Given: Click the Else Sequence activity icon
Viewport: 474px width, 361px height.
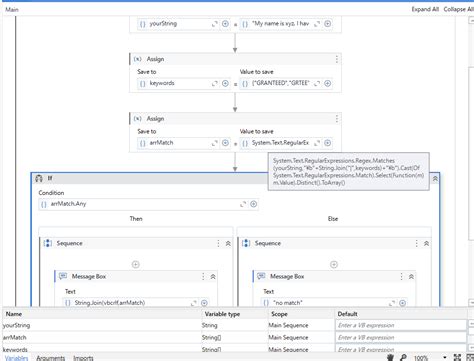Looking at the screenshot, I should 246,243.
